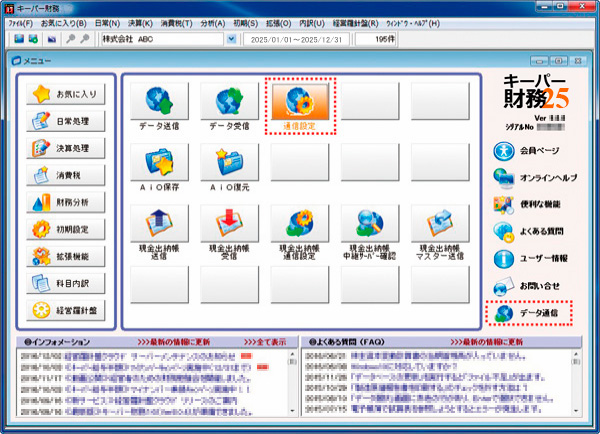Open the データ受信 data receive icon
This screenshot has height=434, width=600.
(229, 101)
